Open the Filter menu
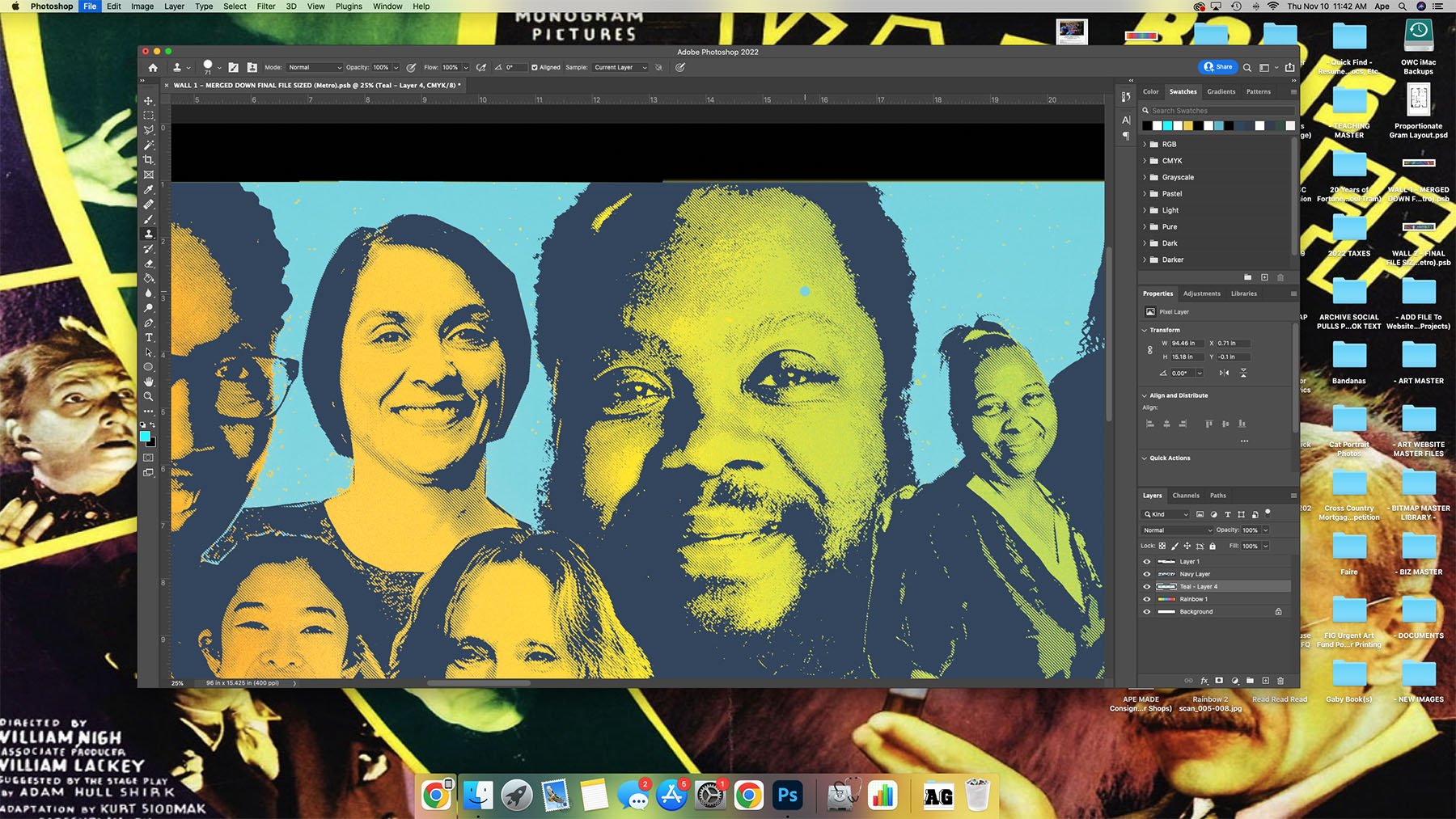Image resolution: width=1456 pixels, height=819 pixels. tap(266, 6)
